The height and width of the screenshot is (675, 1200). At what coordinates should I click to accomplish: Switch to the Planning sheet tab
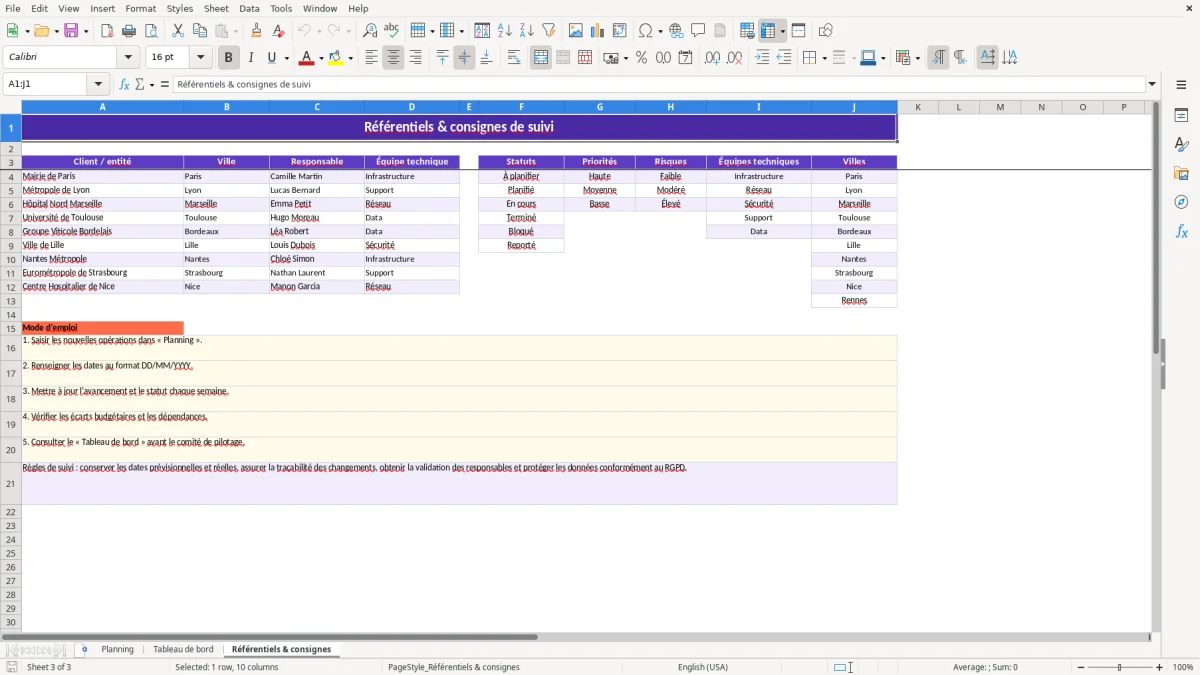[x=117, y=649]
